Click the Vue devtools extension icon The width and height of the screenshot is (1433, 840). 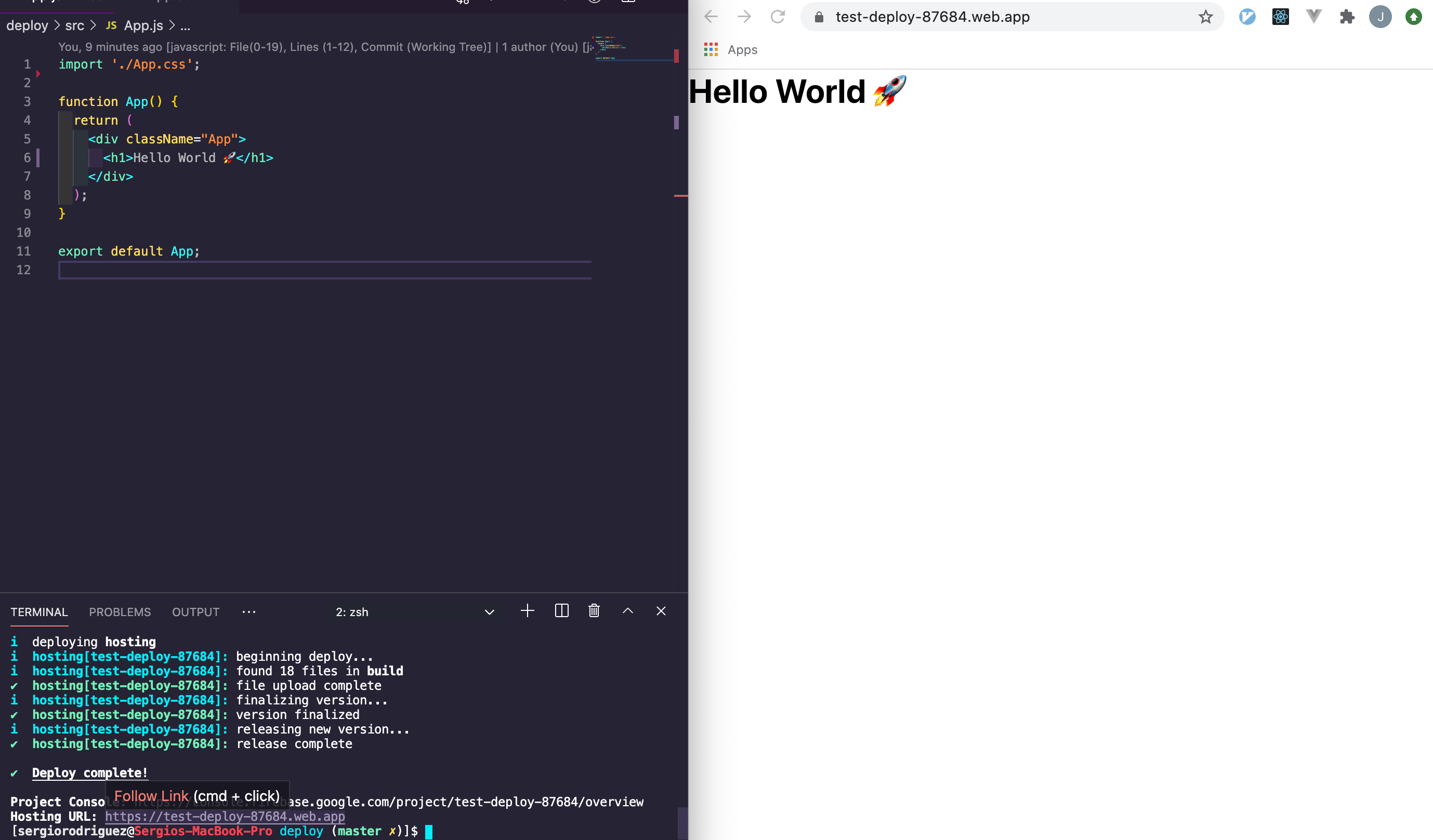click(1313, 17)
